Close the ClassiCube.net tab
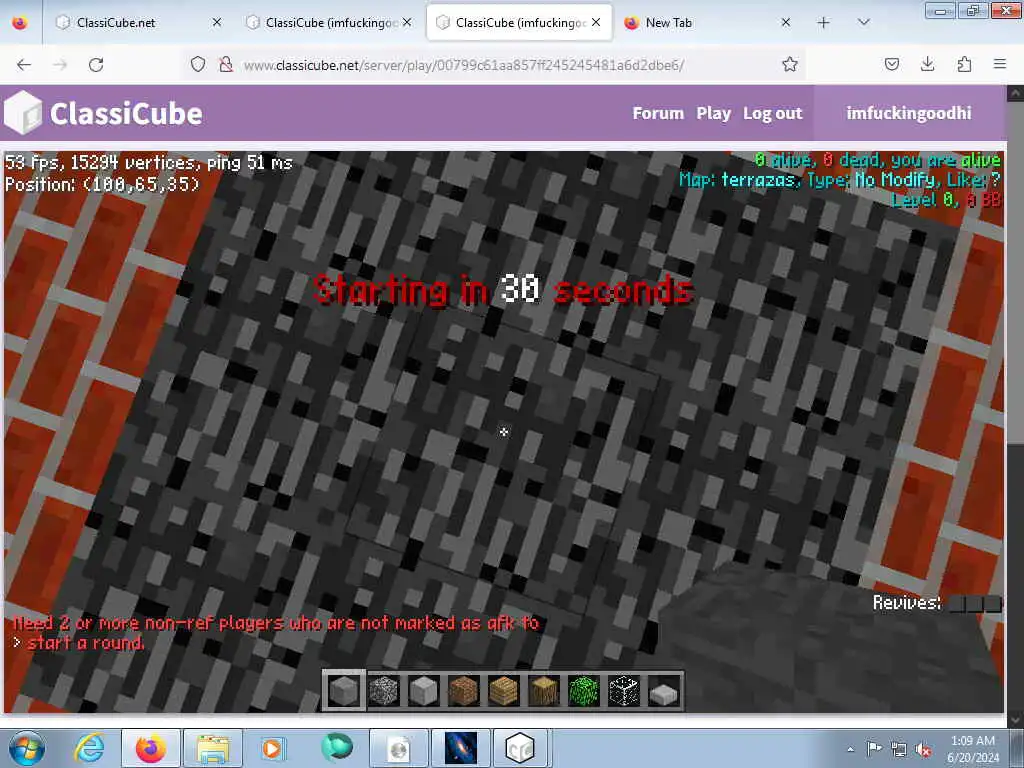Image resolution: width=1024 pixels, height=768 pixels. (217, 22)
